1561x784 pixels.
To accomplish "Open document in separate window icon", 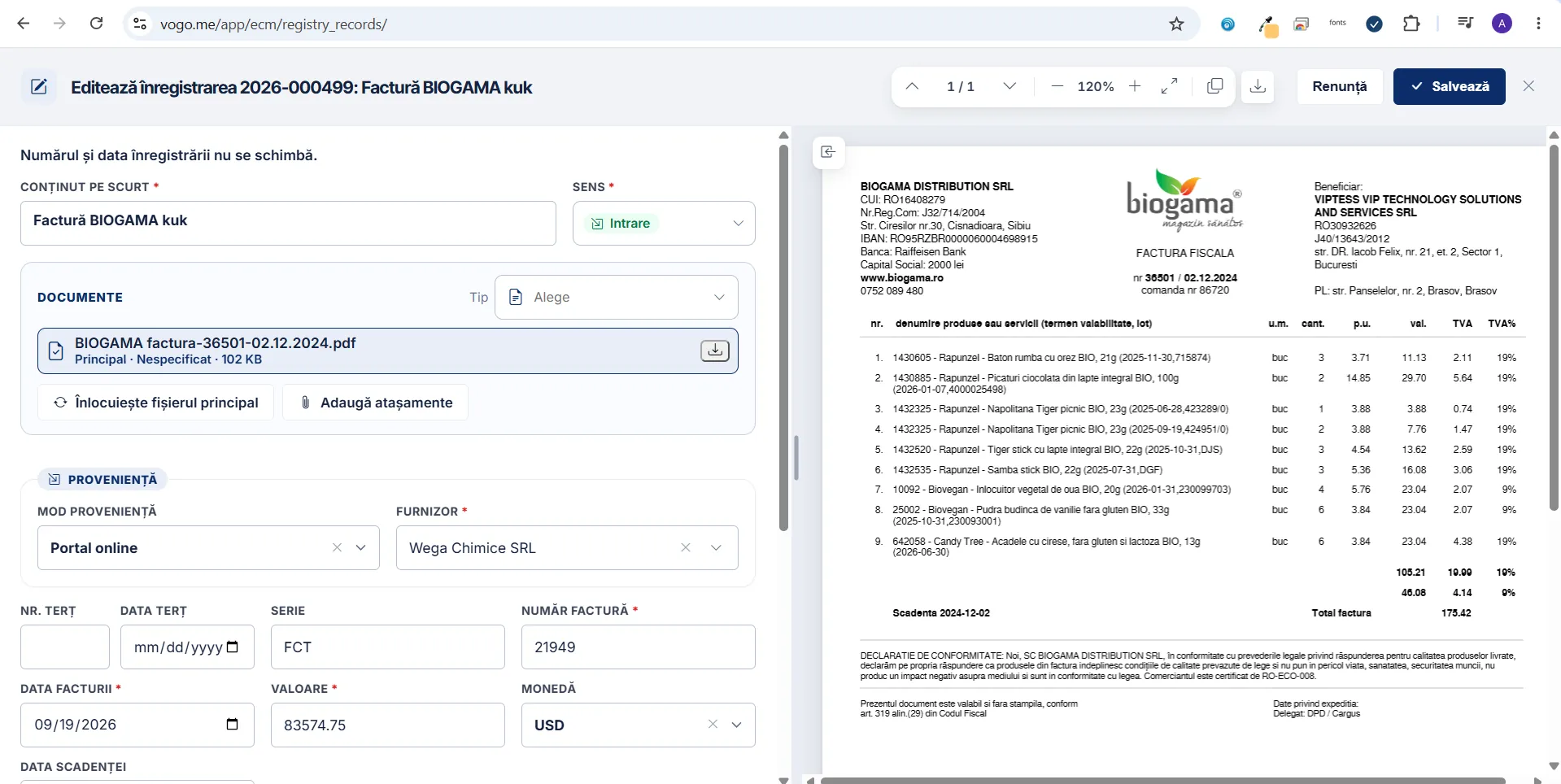I will click(x=1214, y=86).
